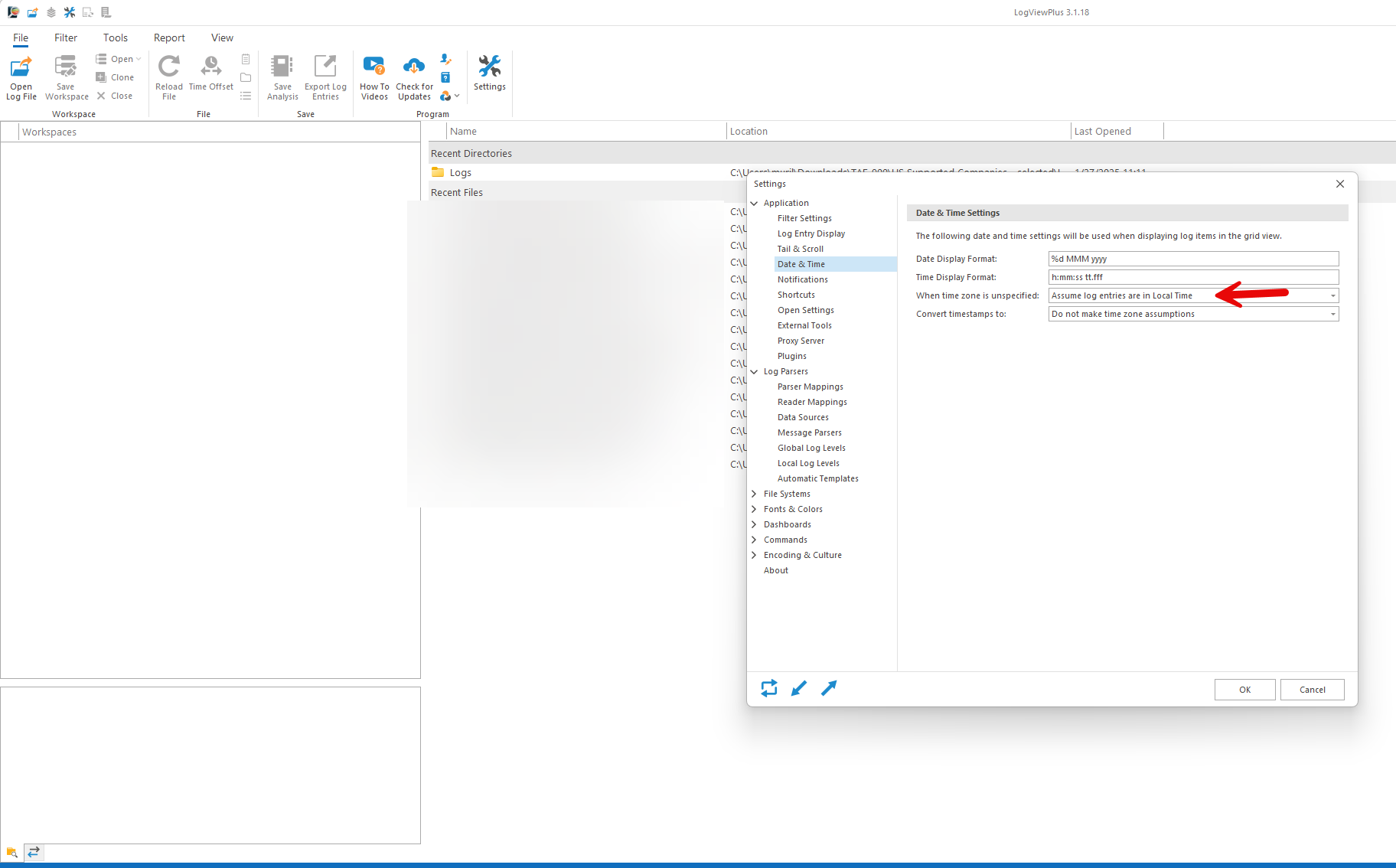Click OK in the Settings dialog
This screenshot has height=868, width=1396.
[1244, 690]
